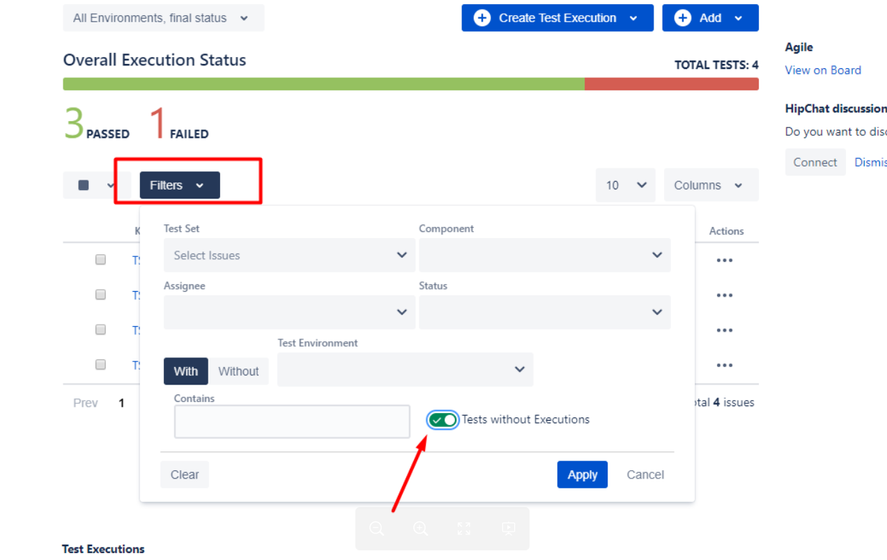Click into the Contains text field
887x560 pixels.
[x=292, y=421]
